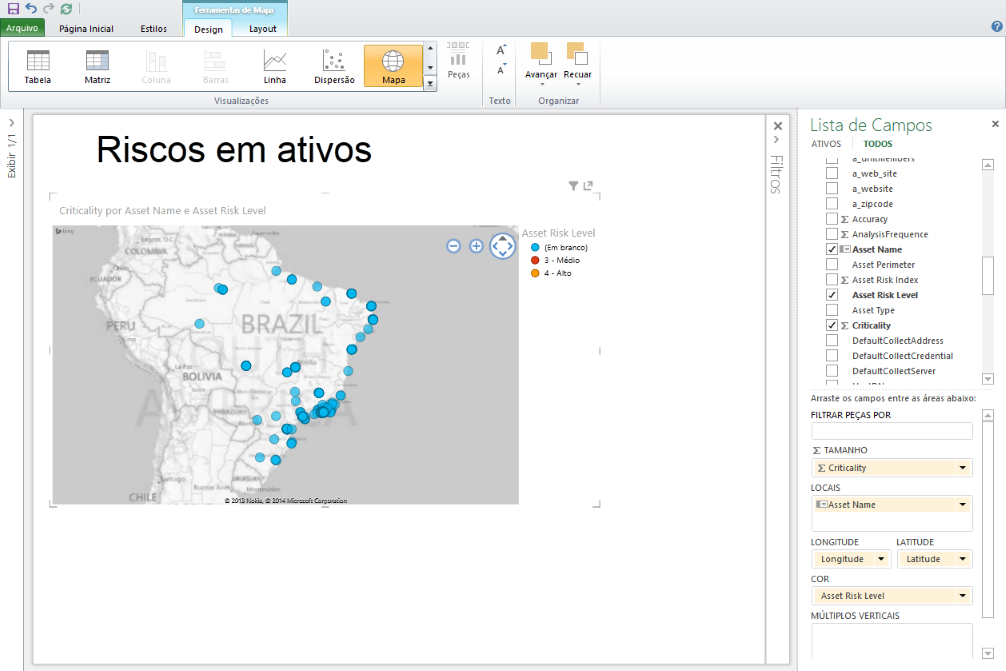Expand the Exibir view pane chevron
Screen dimensions: 1006x671
coord(12,123)
